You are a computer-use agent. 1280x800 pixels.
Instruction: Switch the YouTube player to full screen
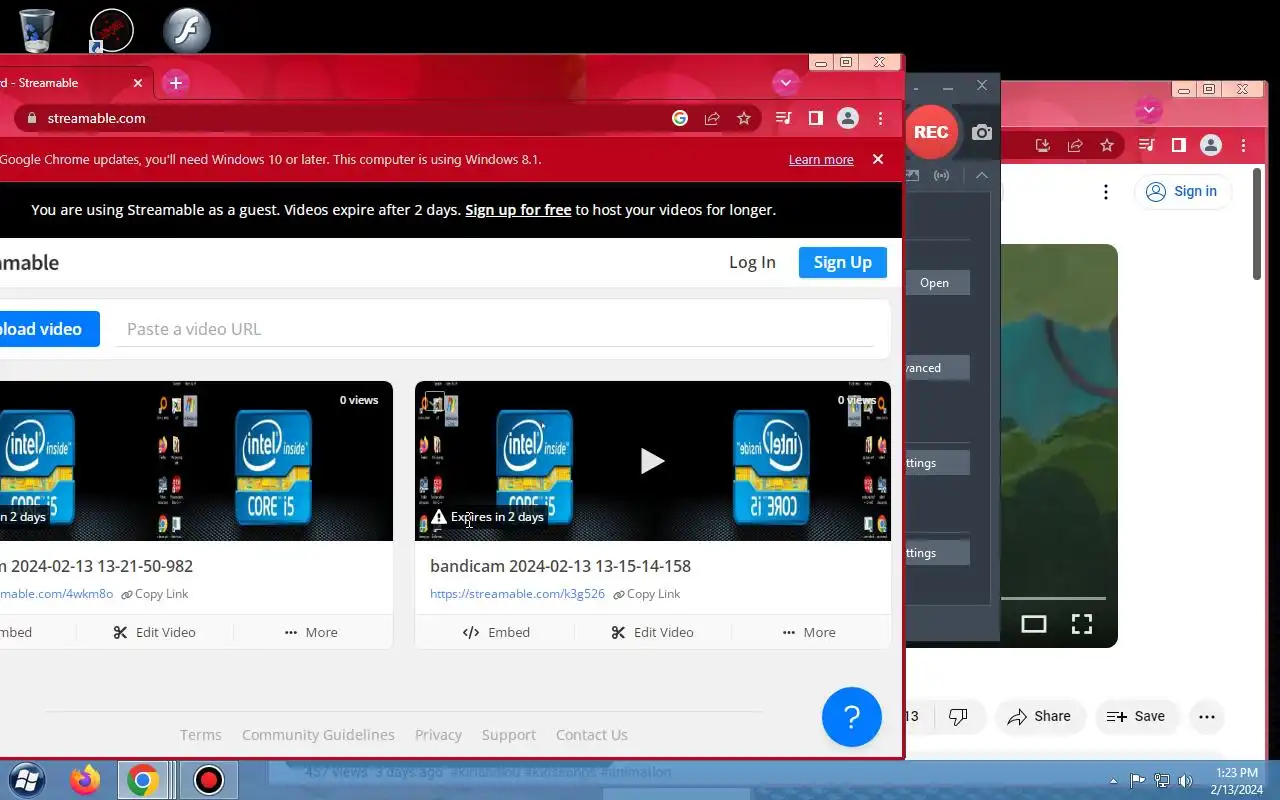[1082, 624]
